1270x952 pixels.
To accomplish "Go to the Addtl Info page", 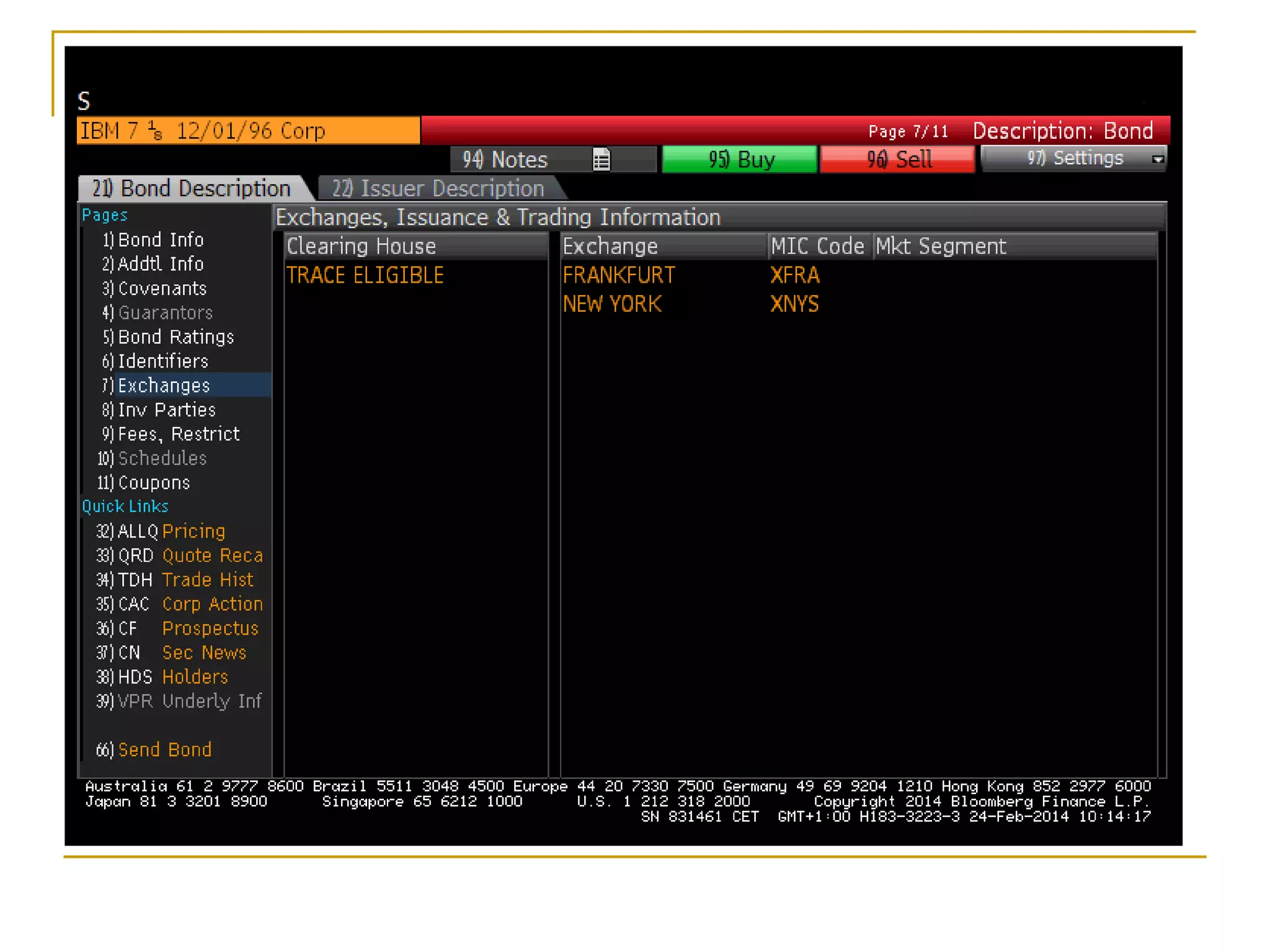I will coord(160,264).
